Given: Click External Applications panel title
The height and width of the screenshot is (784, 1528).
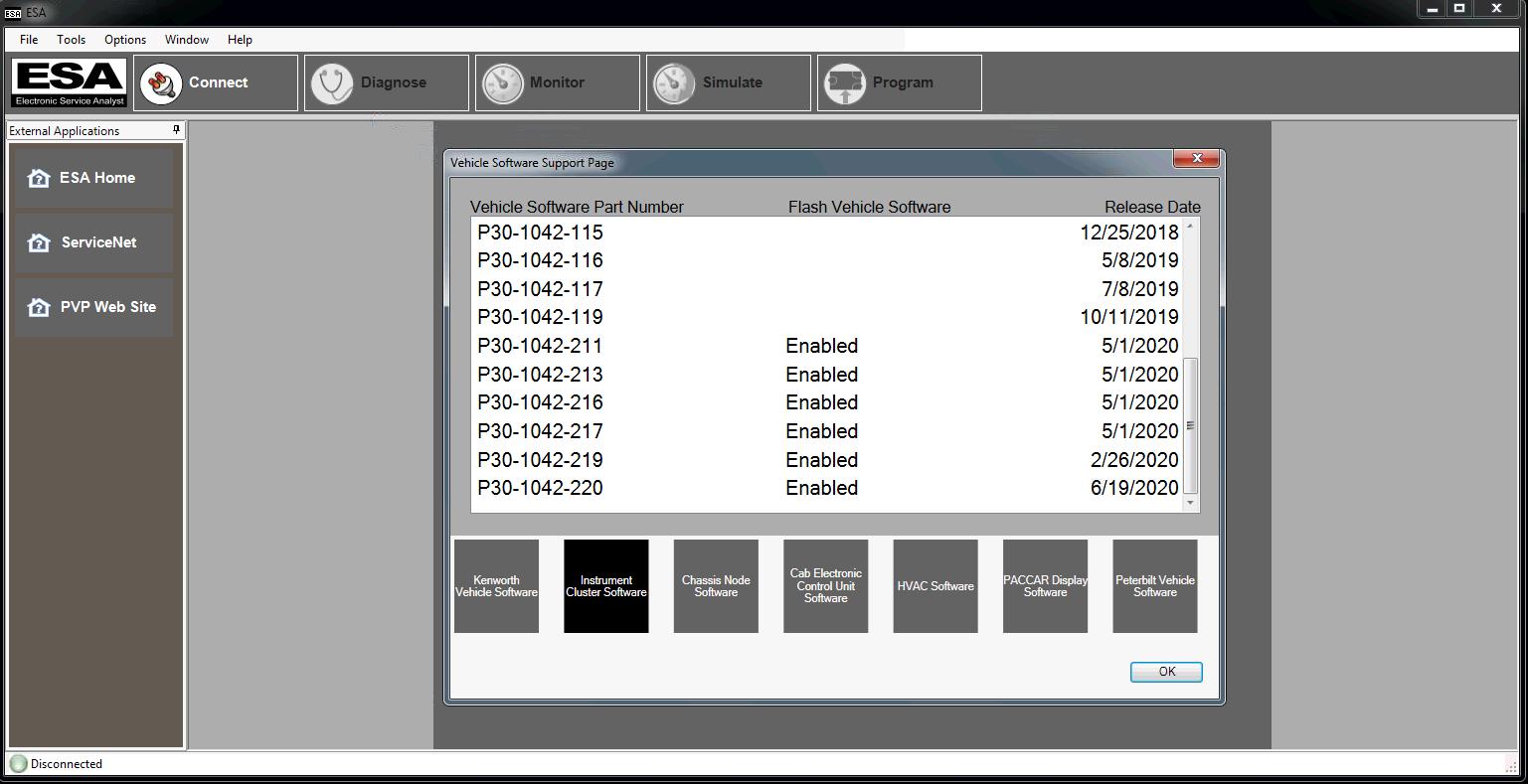Looking at the screenshot, I should (x=65, y=131).
